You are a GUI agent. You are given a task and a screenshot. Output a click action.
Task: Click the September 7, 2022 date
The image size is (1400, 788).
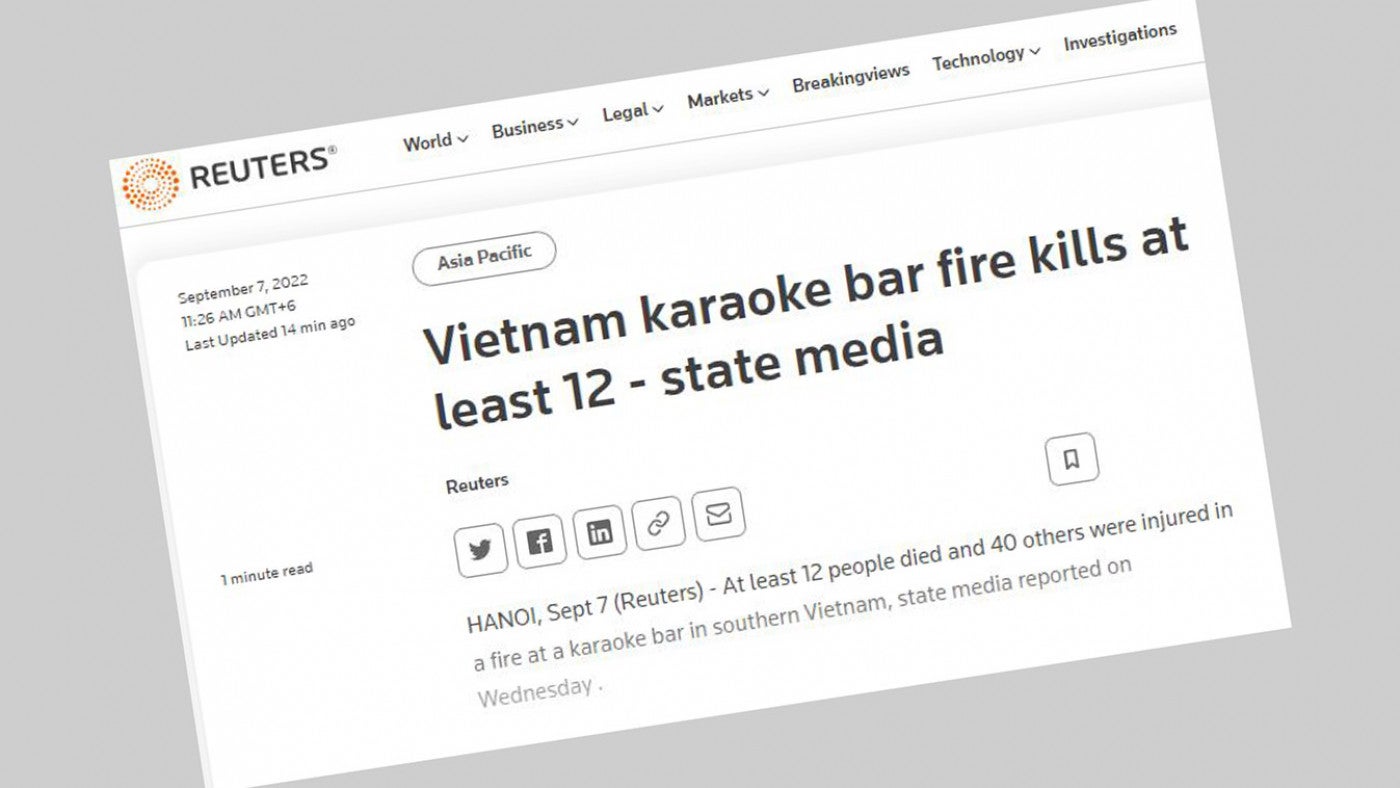[243, 289]
